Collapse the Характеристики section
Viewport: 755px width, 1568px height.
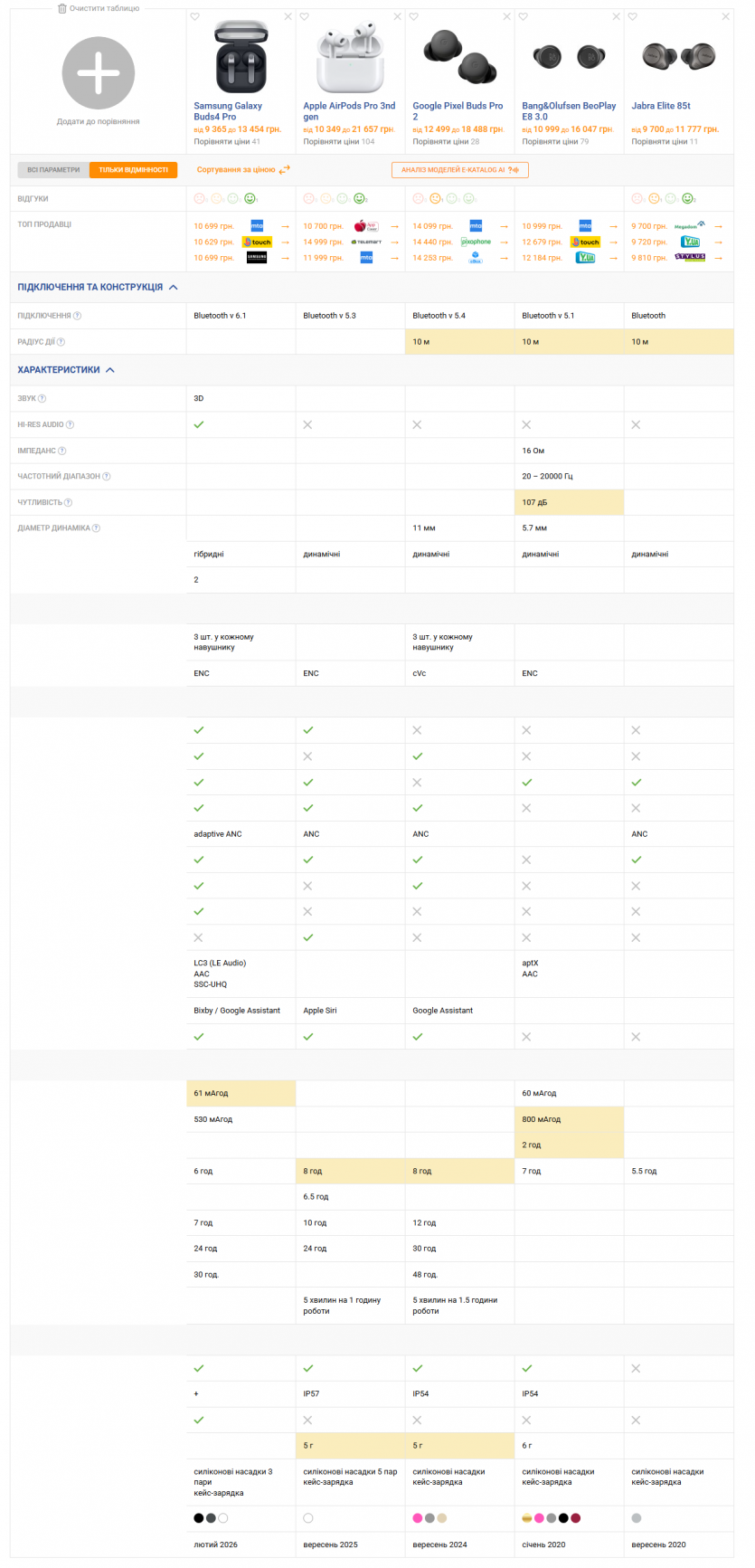coord(110,370)
